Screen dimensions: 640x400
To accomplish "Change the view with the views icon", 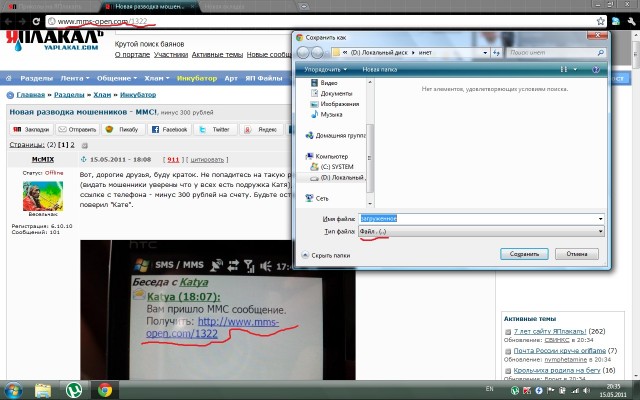I will point(564,69).
